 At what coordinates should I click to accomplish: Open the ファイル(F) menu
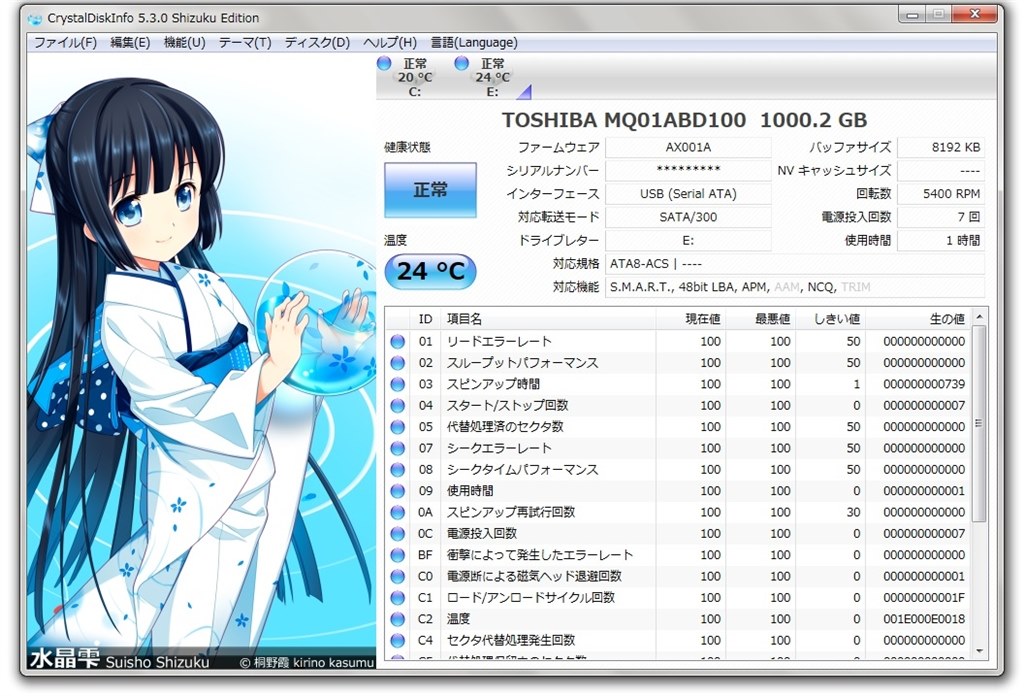pos(65,43)
